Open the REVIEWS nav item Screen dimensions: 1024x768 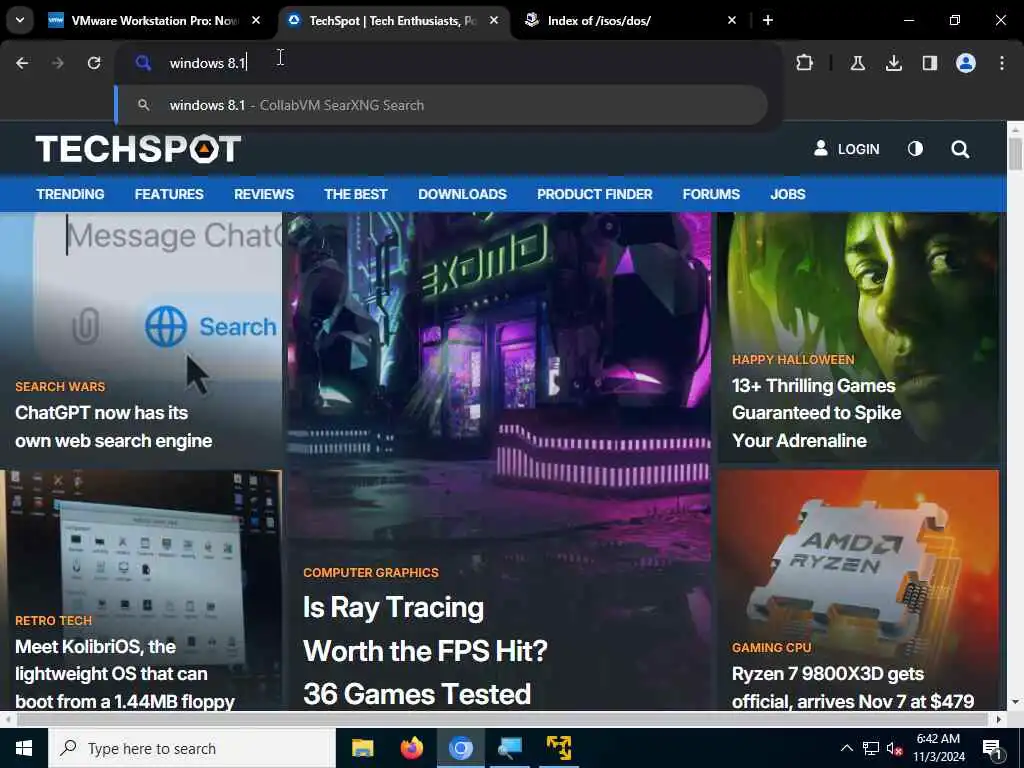click(x=264, y=194)
